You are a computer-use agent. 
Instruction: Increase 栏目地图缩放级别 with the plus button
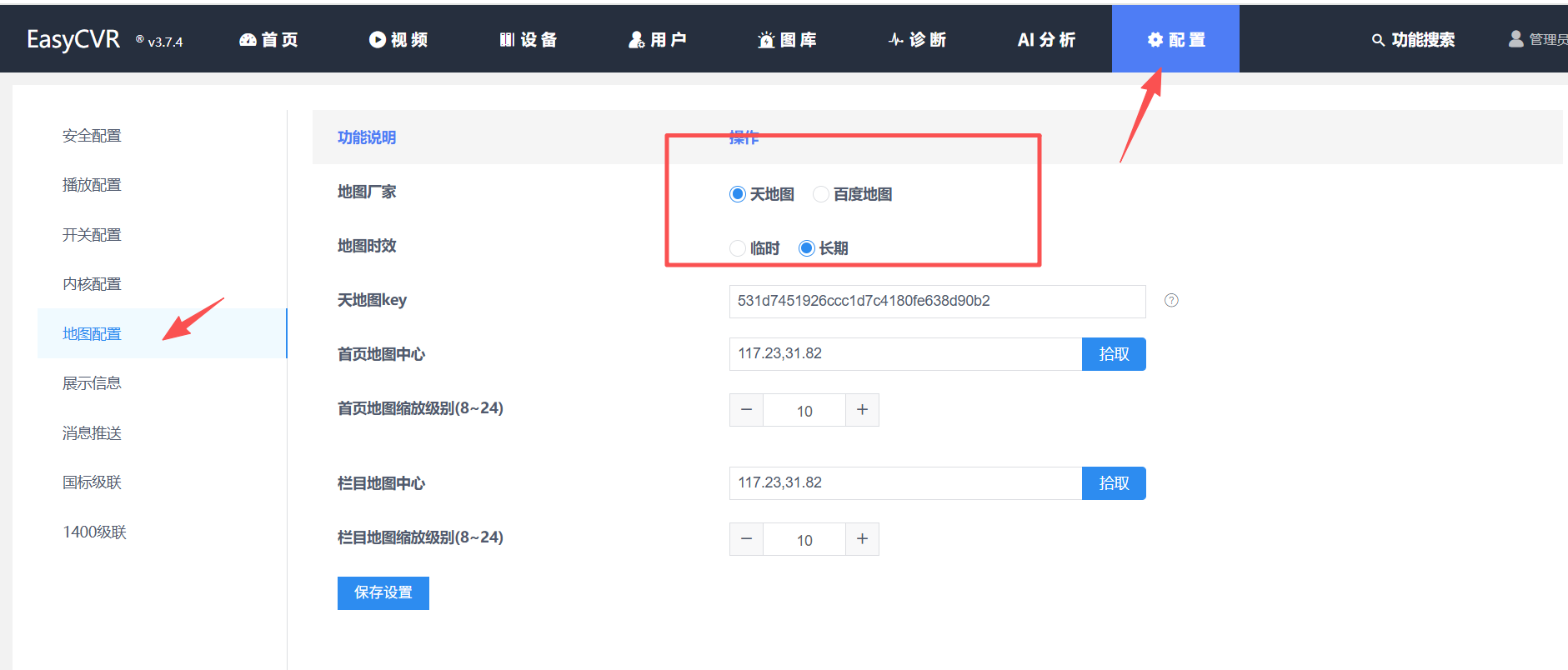click(x=863, y=539)
